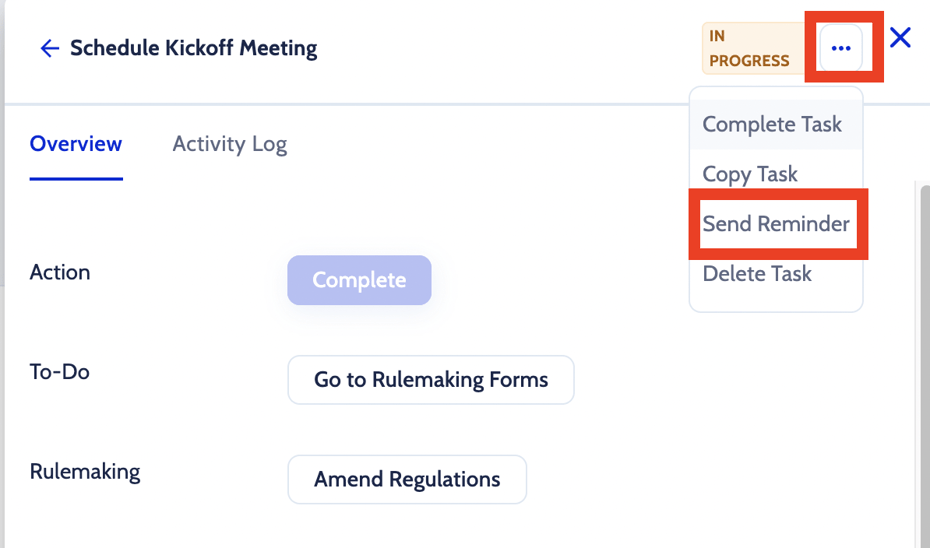This screenshot has height=548, width=930.
Task: Select Copy Task in the options menu
Action: pyautogui.click(x=750, y=174)
